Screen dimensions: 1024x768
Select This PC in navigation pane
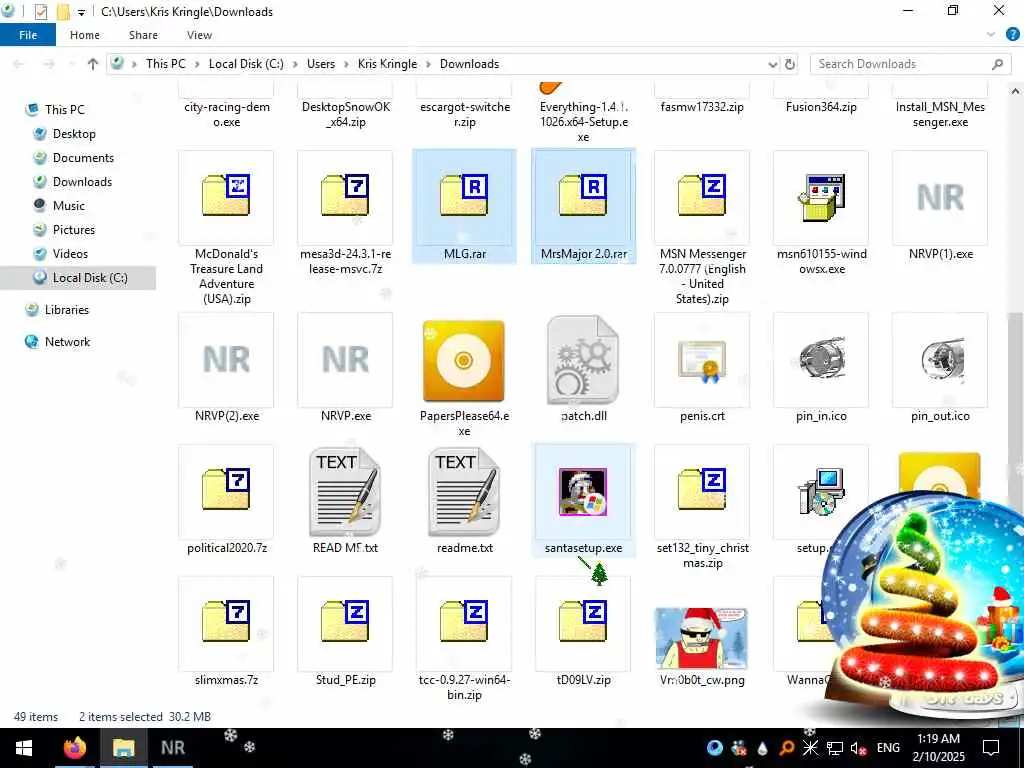coord(64,110)
